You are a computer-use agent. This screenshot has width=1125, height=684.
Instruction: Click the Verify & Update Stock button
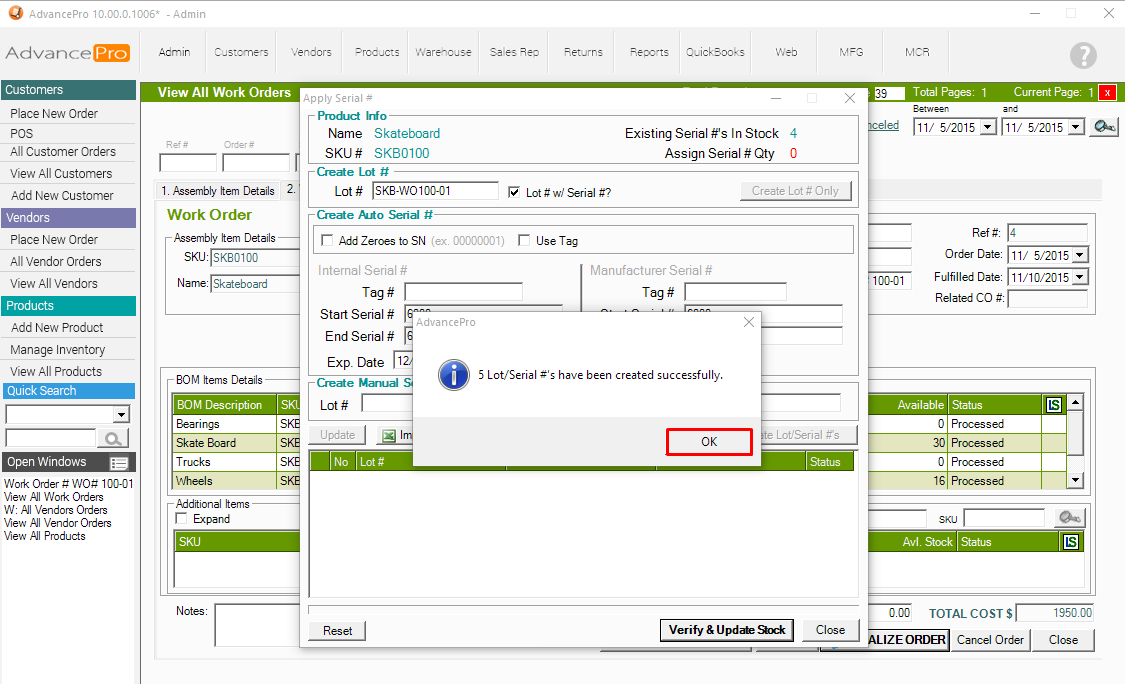pyautogui.click(x=727, y=630)
